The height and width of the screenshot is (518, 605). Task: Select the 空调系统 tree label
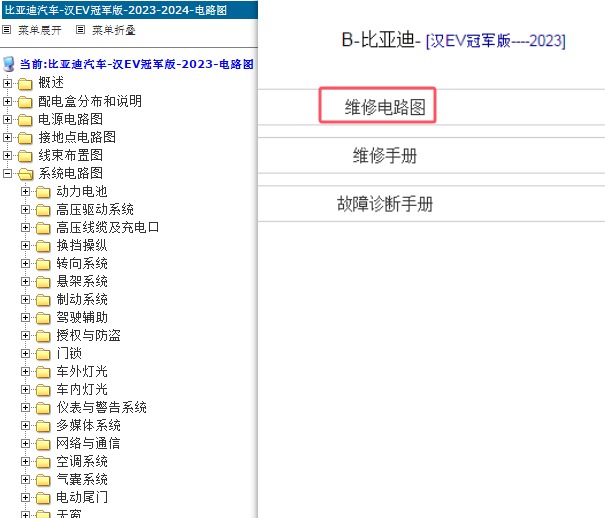click(82, 462)
